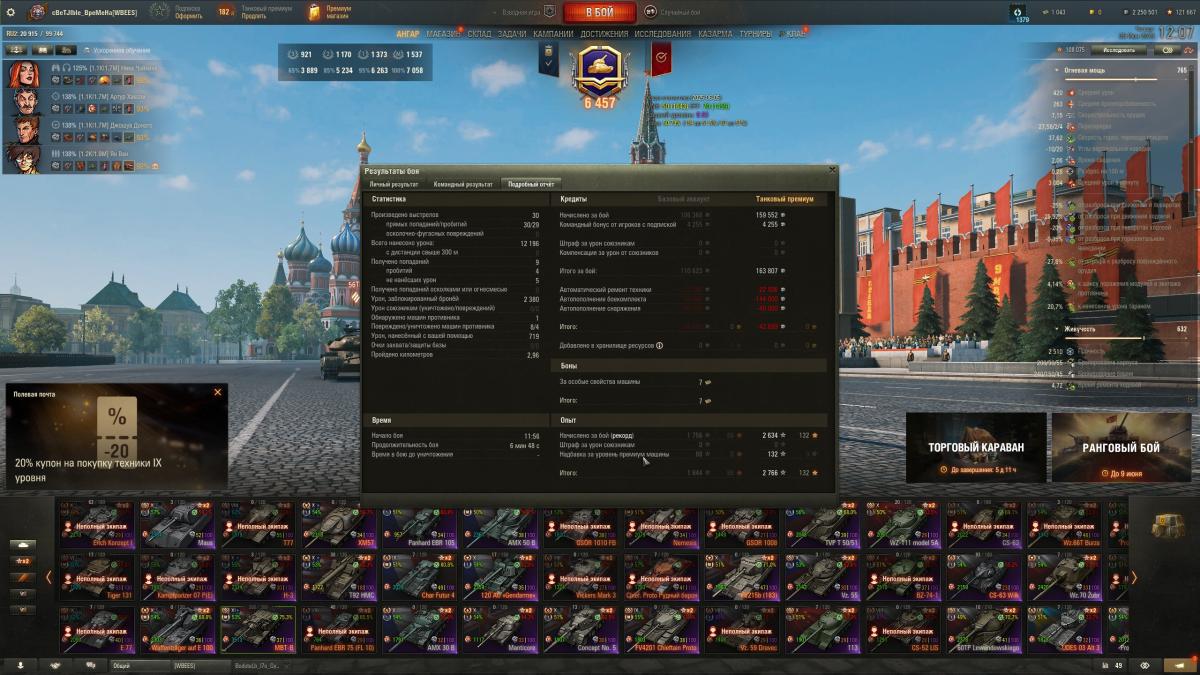Switch to Подробный отчёт tab

tap(531, 184)
